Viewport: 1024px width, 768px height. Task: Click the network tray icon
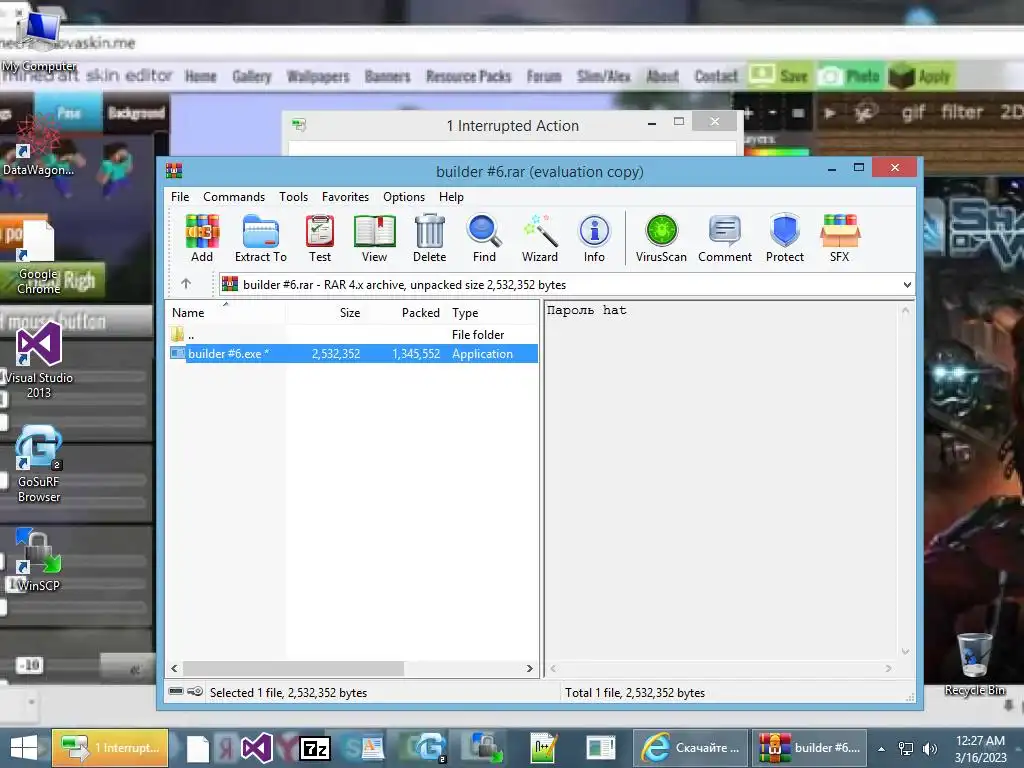click(x=906, y=748)
